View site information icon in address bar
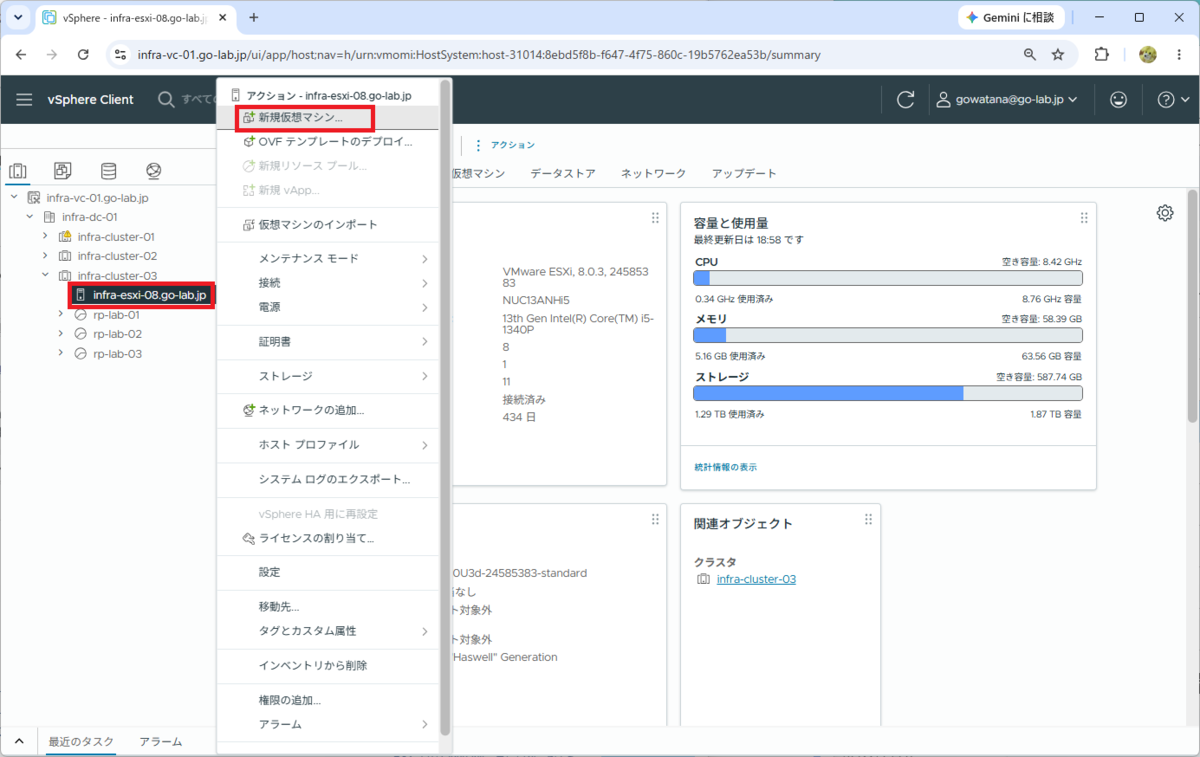The height and width of the screenshot is (757, 1200). coord(120,55)
